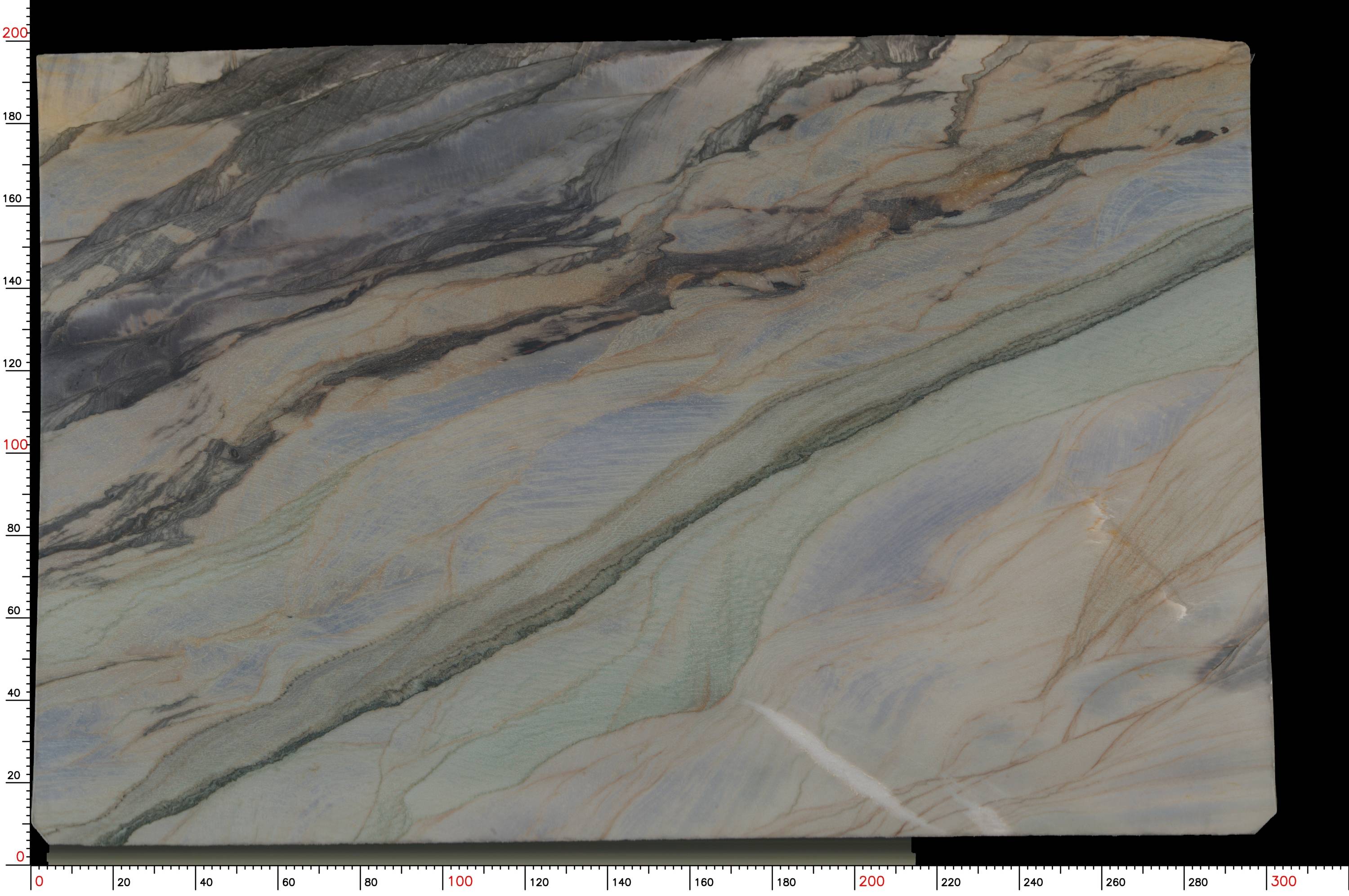Screen dimensions: 1349x896
Task: Click the red 200 label on the horizontal ruler
Action: (x=872, y=882)
